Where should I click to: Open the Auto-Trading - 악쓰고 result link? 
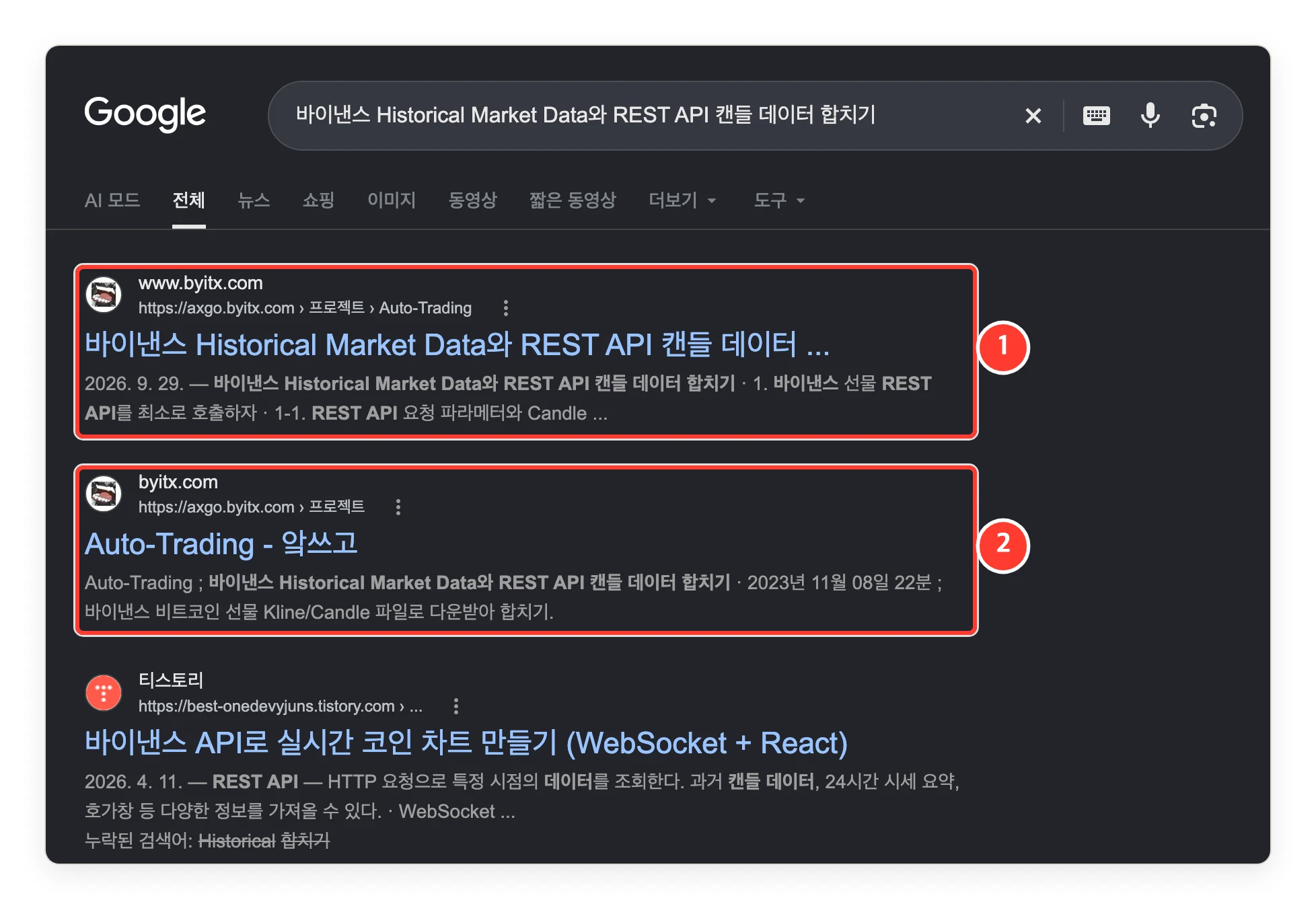tap(221, 543)
